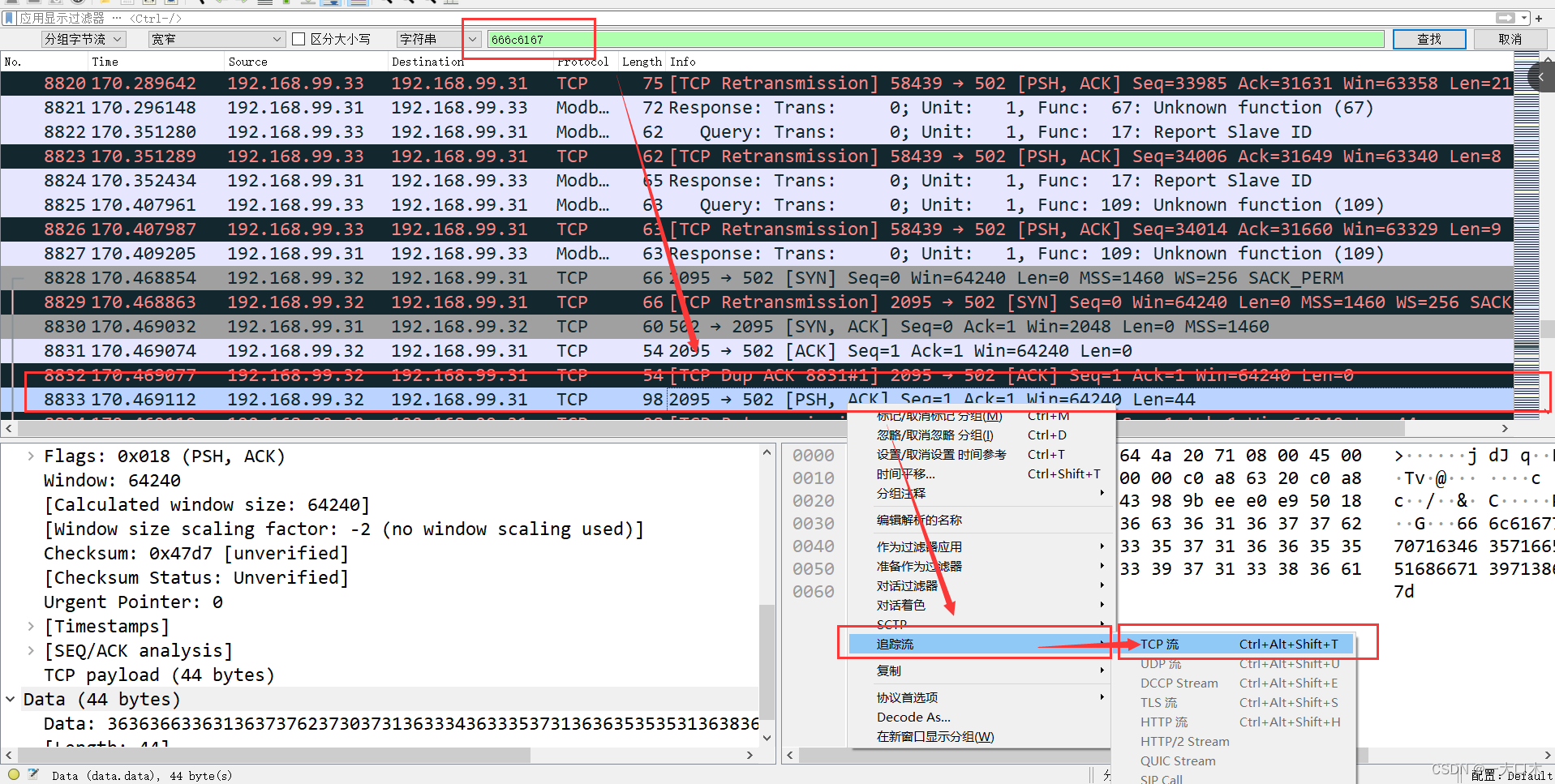Click the colorize packet list toolbar icon
The height and width of the screenshot is (784, 1555).
coord(357,3)
